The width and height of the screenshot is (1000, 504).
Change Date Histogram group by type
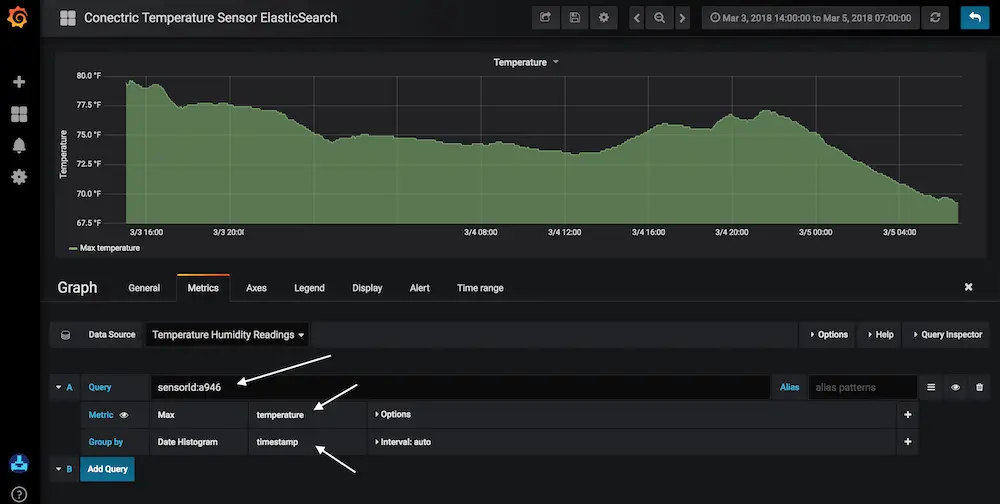198,441
